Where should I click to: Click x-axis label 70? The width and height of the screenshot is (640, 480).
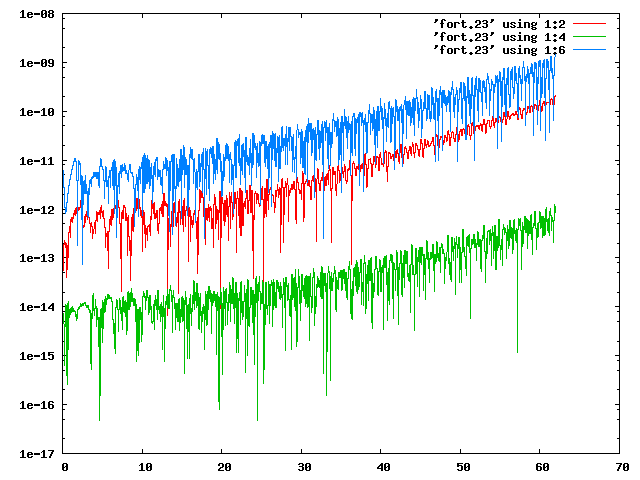[x=622, y=467]
